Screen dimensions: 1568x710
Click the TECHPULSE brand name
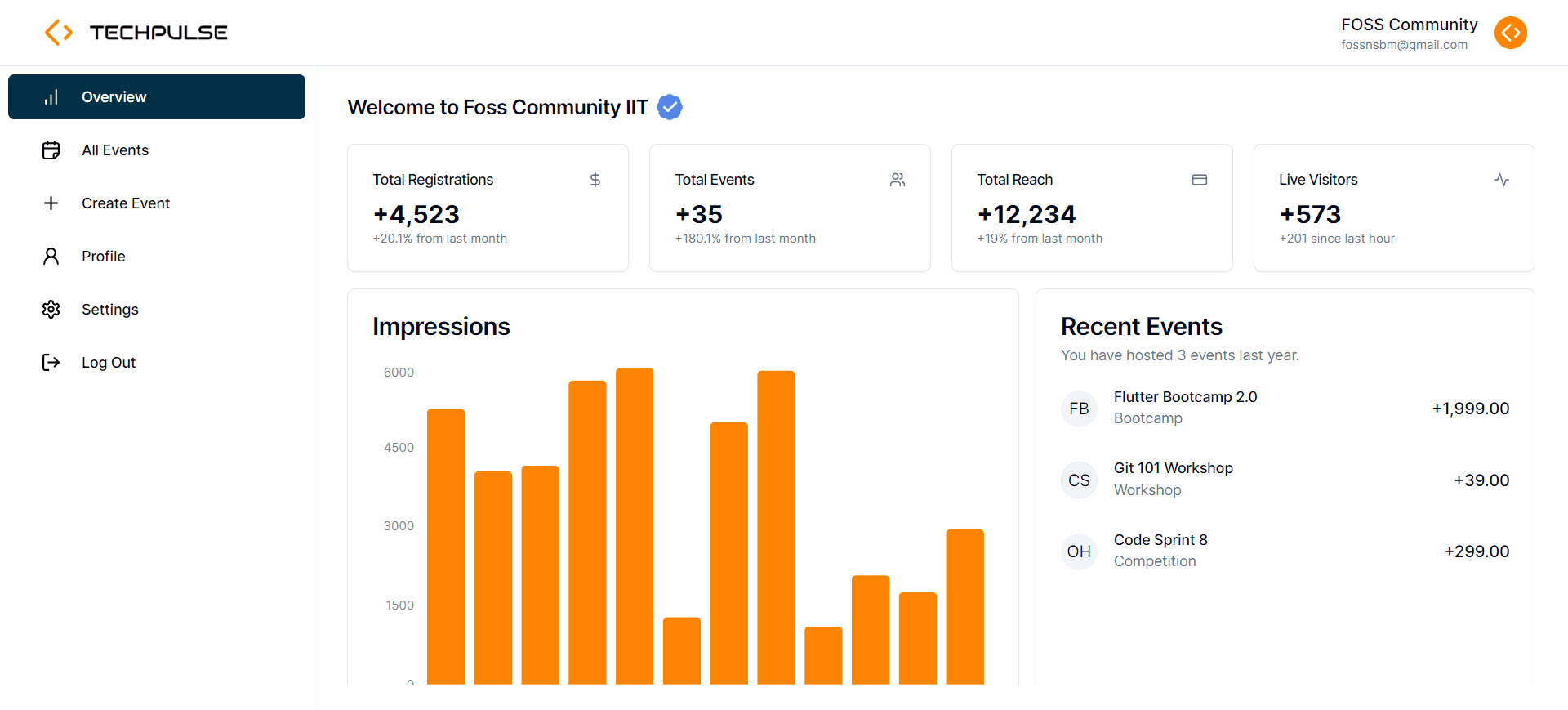(x=158, y=33)
